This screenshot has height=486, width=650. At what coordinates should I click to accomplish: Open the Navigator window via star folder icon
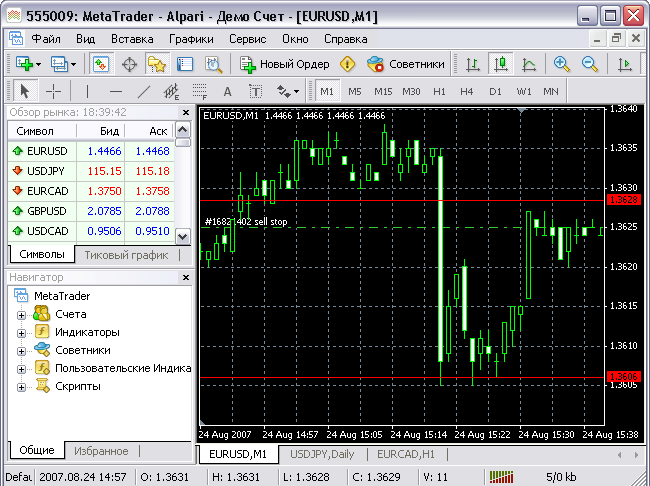click(157, 64)
